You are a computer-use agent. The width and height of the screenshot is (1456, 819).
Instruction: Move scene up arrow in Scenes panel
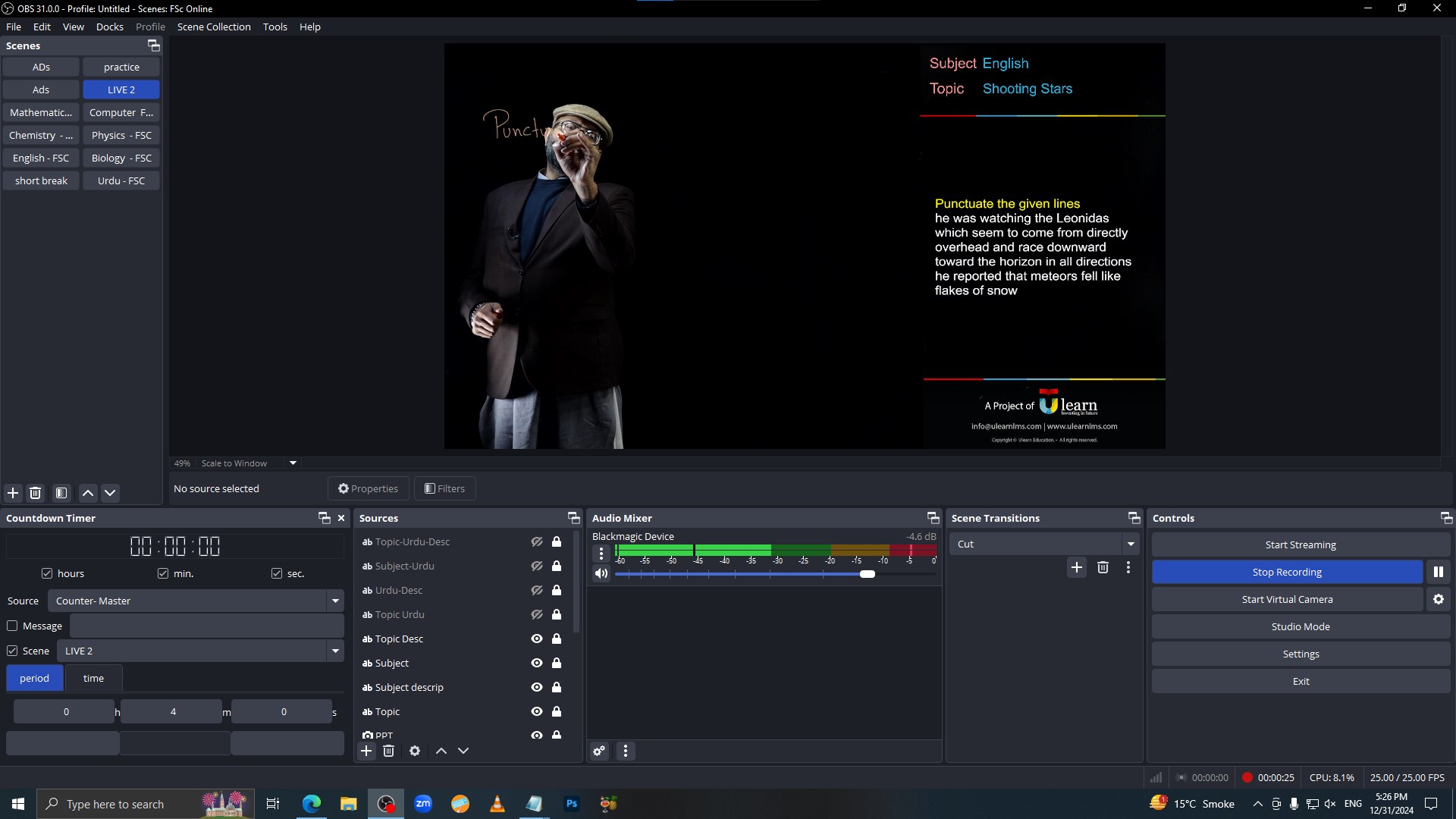click(x=88, y=493)
